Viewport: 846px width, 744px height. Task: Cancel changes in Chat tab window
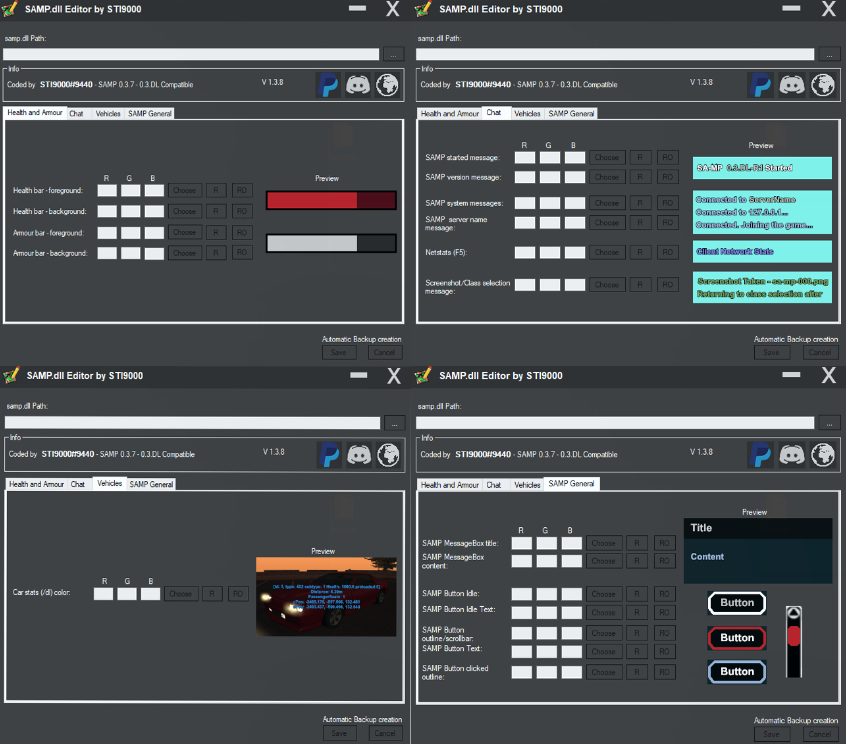820,352
